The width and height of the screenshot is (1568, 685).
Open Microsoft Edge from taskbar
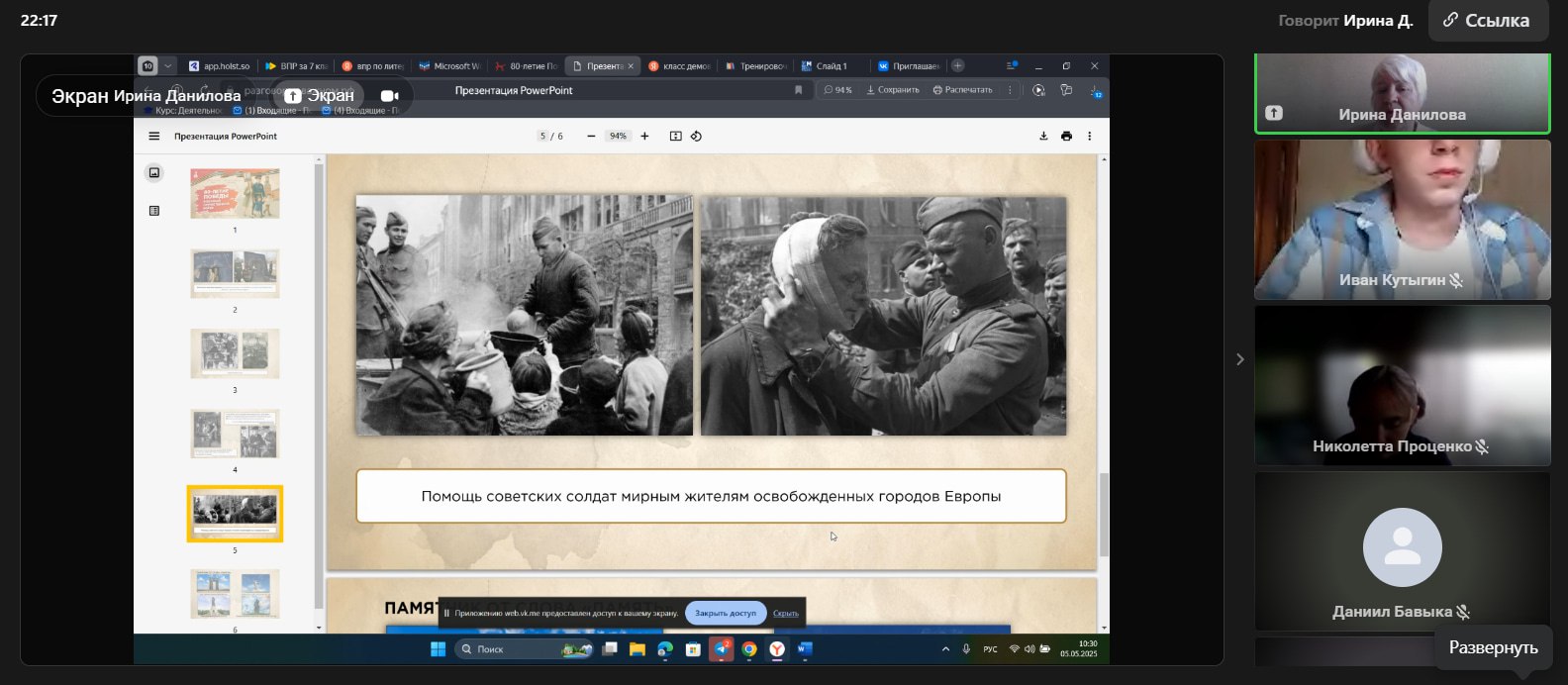[665, 649]
